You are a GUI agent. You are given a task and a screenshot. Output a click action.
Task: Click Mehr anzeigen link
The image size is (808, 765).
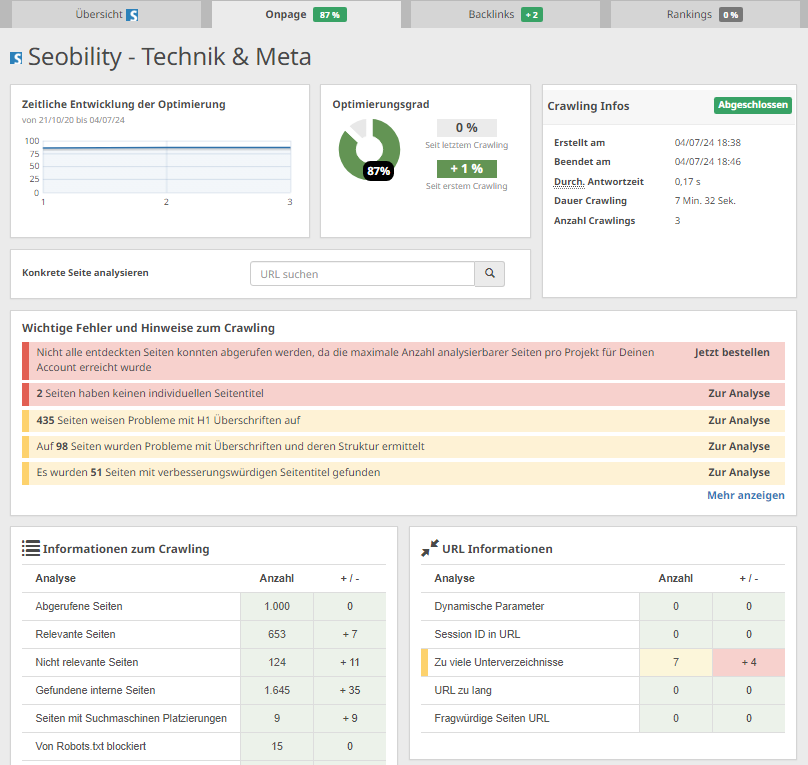(746, 495)
